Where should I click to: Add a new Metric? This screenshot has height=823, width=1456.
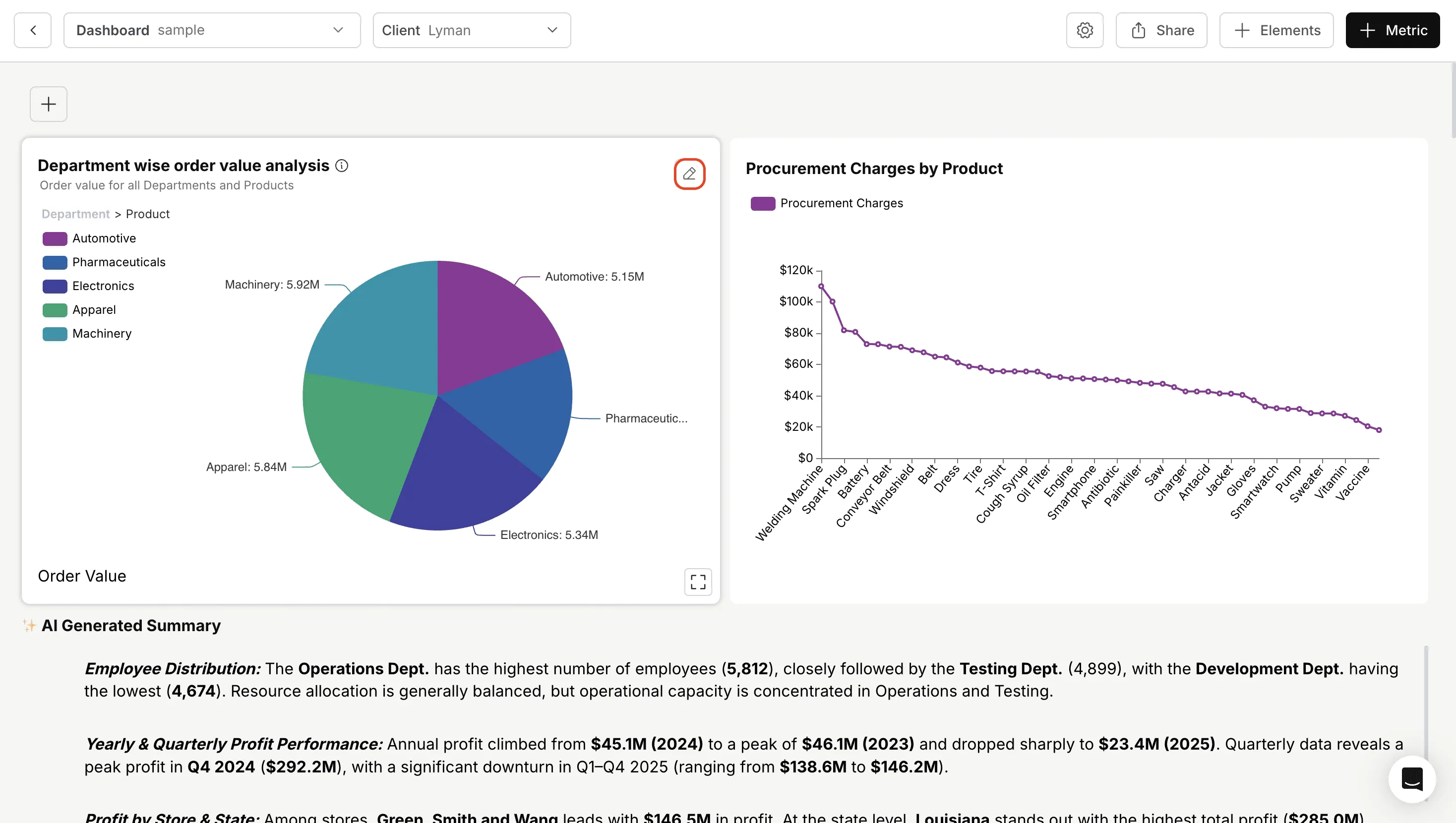(x=1393, y=31)
